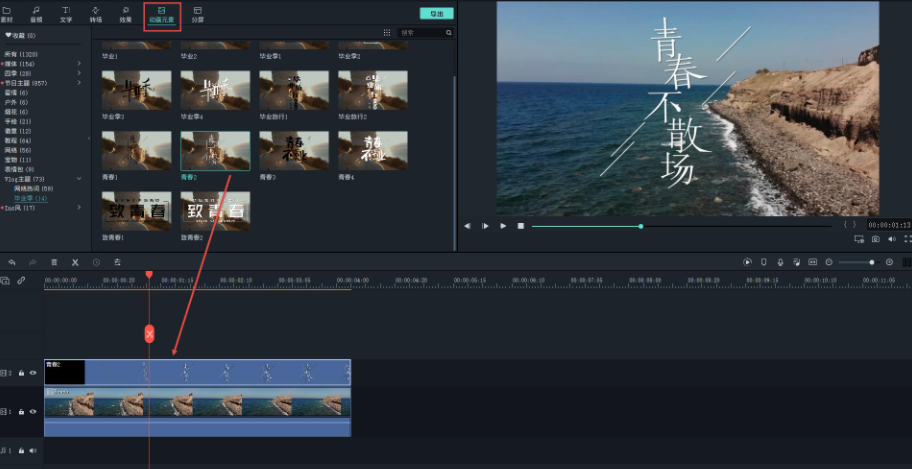Screen dimensions: 912x469
Task: Play the preview video
Action: click(x=503, y=226)
